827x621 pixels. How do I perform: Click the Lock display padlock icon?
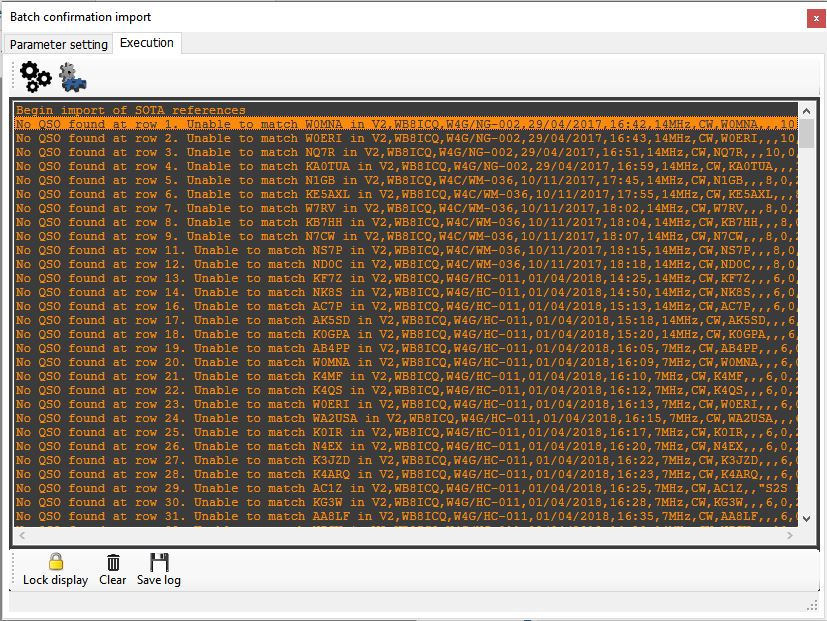click(56, 561)
